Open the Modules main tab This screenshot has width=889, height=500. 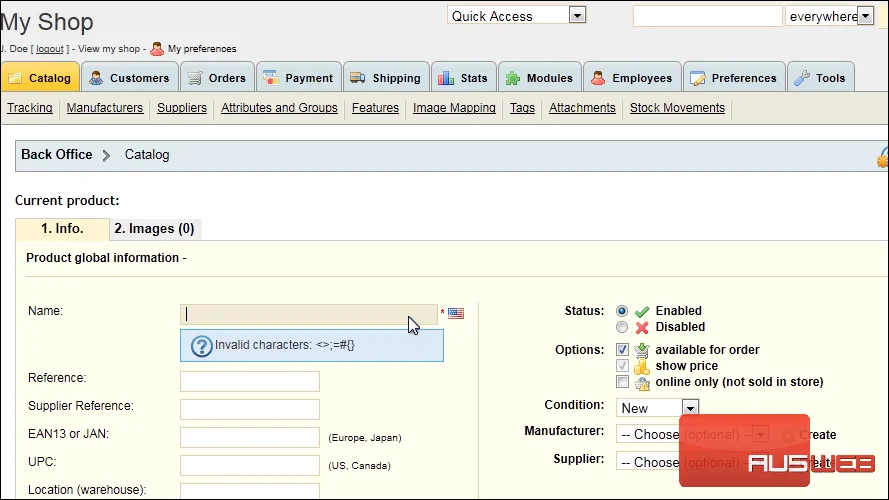point(540,77)
